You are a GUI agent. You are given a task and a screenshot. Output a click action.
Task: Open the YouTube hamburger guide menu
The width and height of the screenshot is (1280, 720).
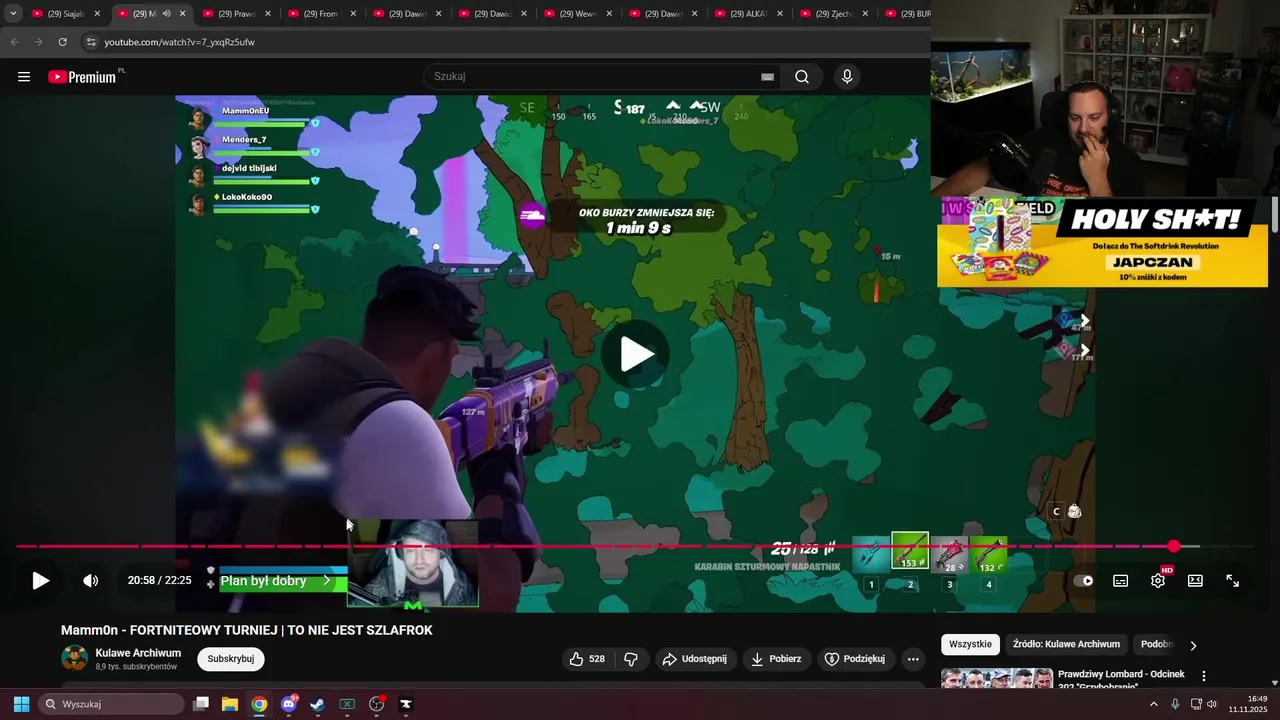point(24,77)
